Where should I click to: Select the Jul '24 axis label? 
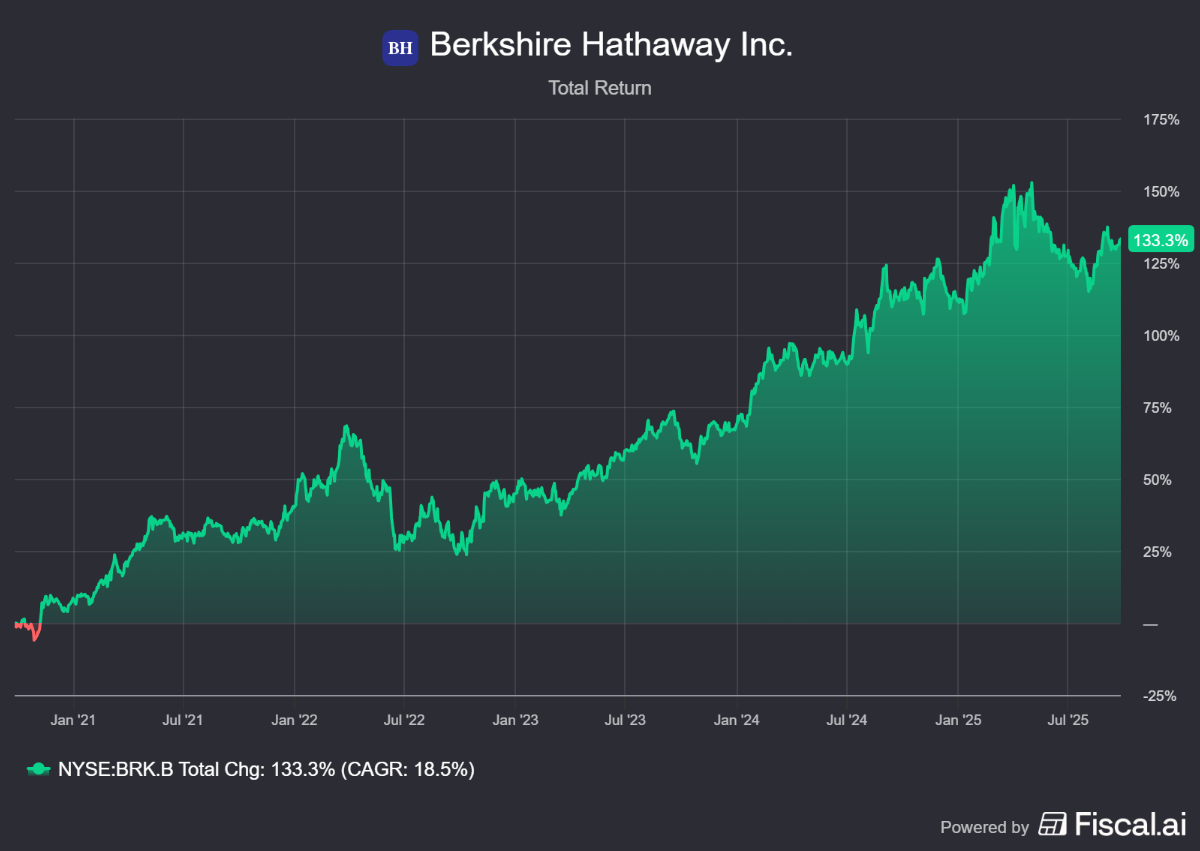(846, 719)
